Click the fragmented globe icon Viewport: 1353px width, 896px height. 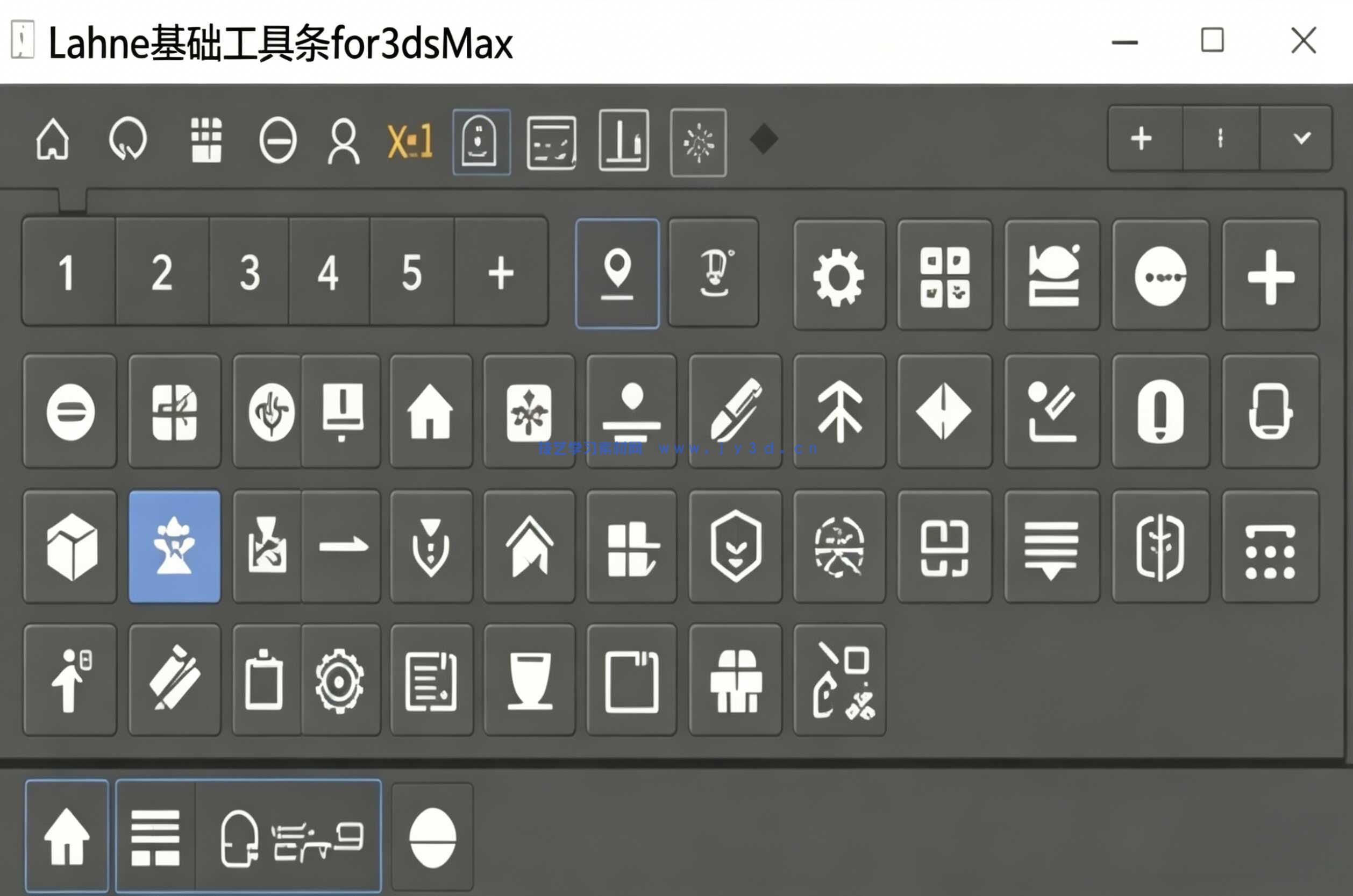click(839, 546)
